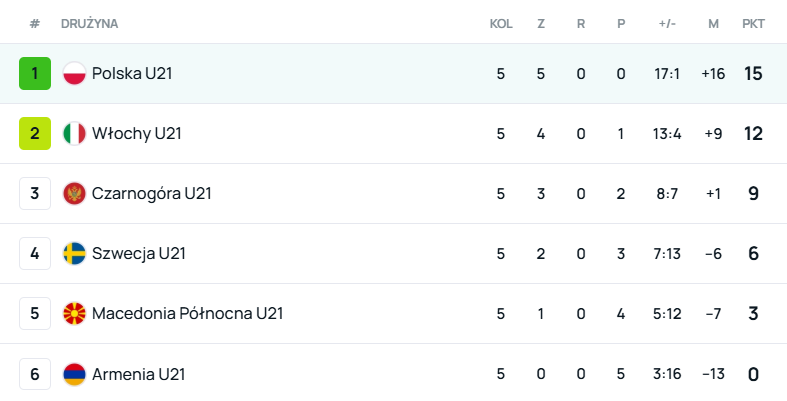Viewport: 787px width, 401px height.
Task: Open the Włochy U21 team link
Action: [x=136, y=133]
